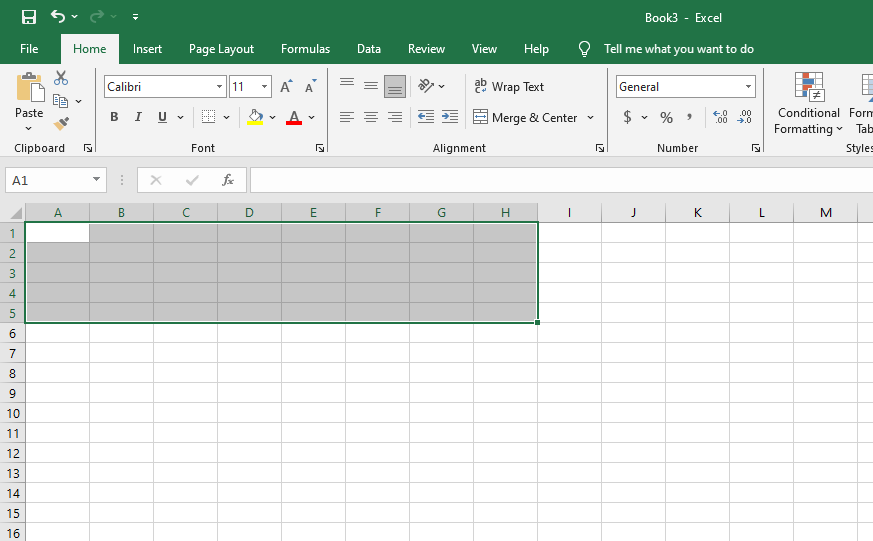Undo the last action
873x541 pixels.
pos(58,16)
